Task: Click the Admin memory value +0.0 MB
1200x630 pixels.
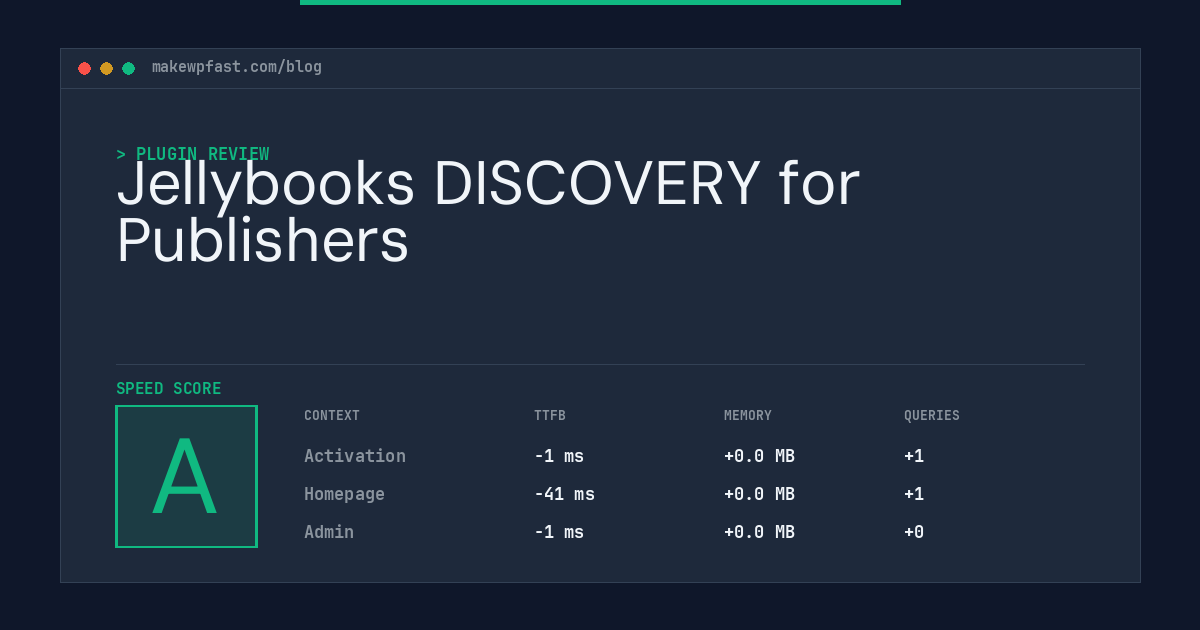Action: pyautogui.click(x=759, y=532)
